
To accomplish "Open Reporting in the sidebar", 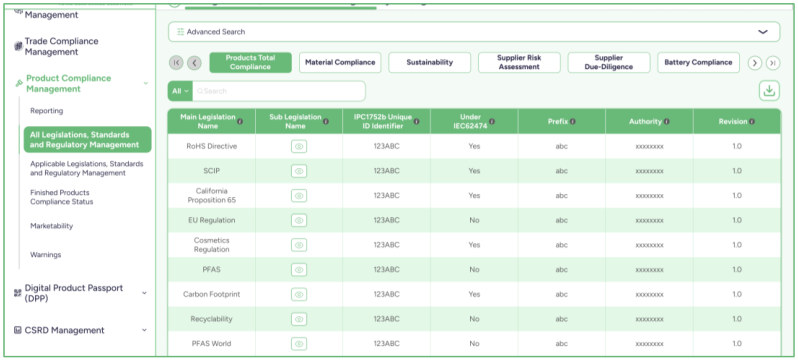I will pyautogui.click(x=47, y=111).
